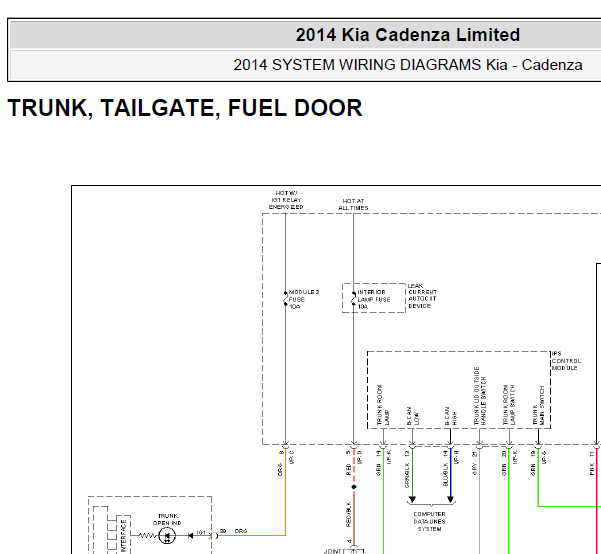Click the 'Computer Data Lines System' label
This screenshot has height=554, width=601.
(x=429, y=521)
